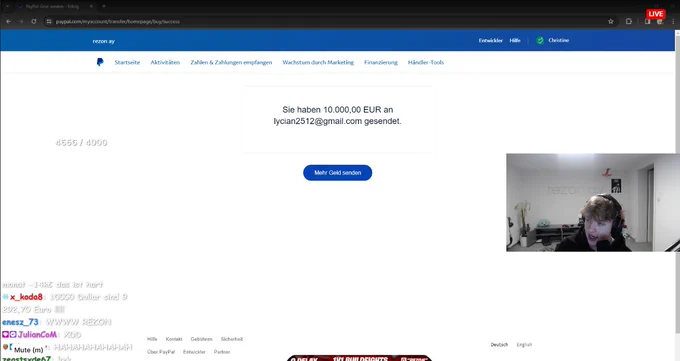
Task: Expand the tab search dropdown arrow
Action: (x=7, y=6)
